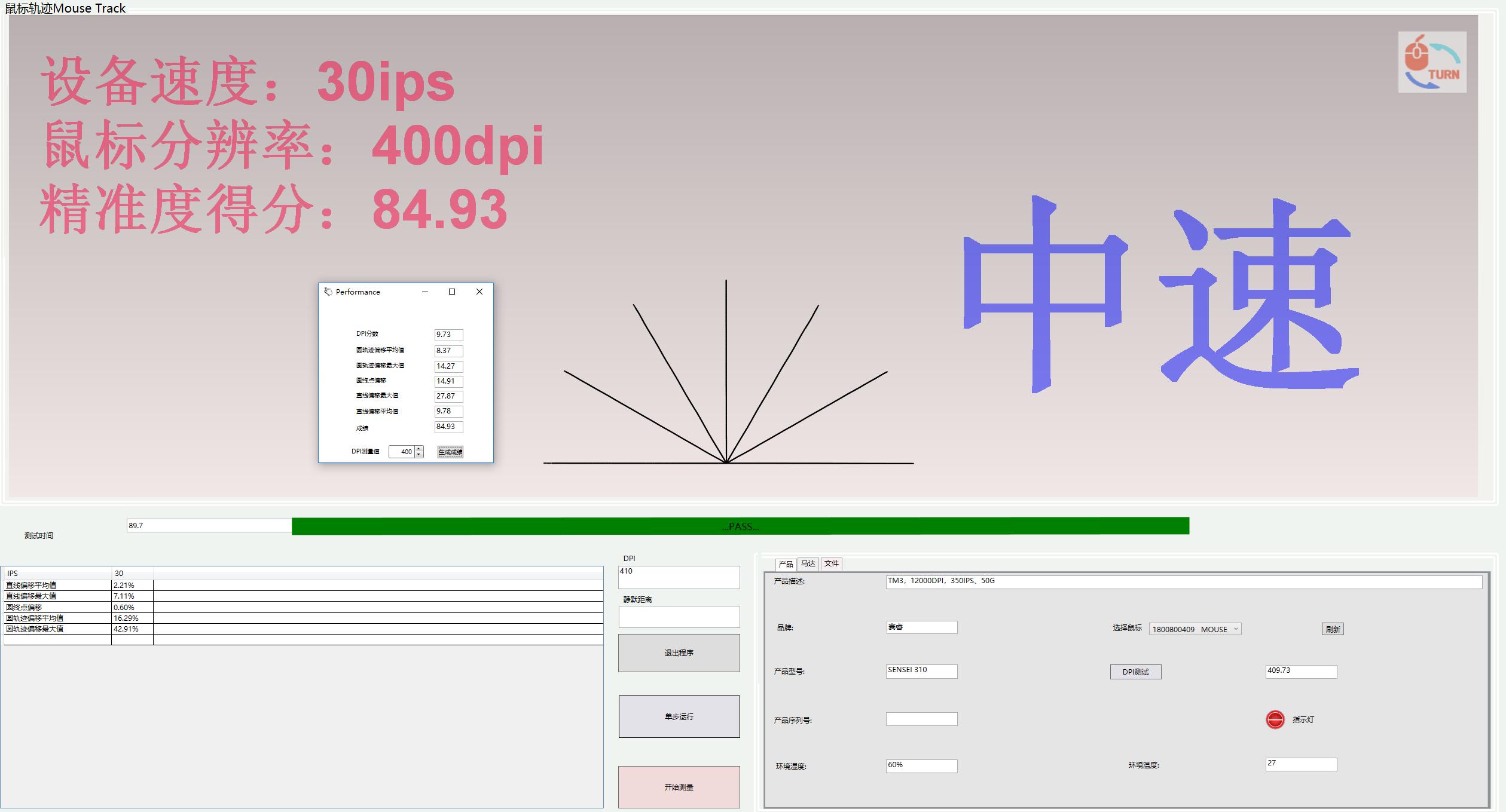Decrease the DPI测量值 spinner value
Image resolution: width=1506 pixels, height=812 pixels.
419,455
